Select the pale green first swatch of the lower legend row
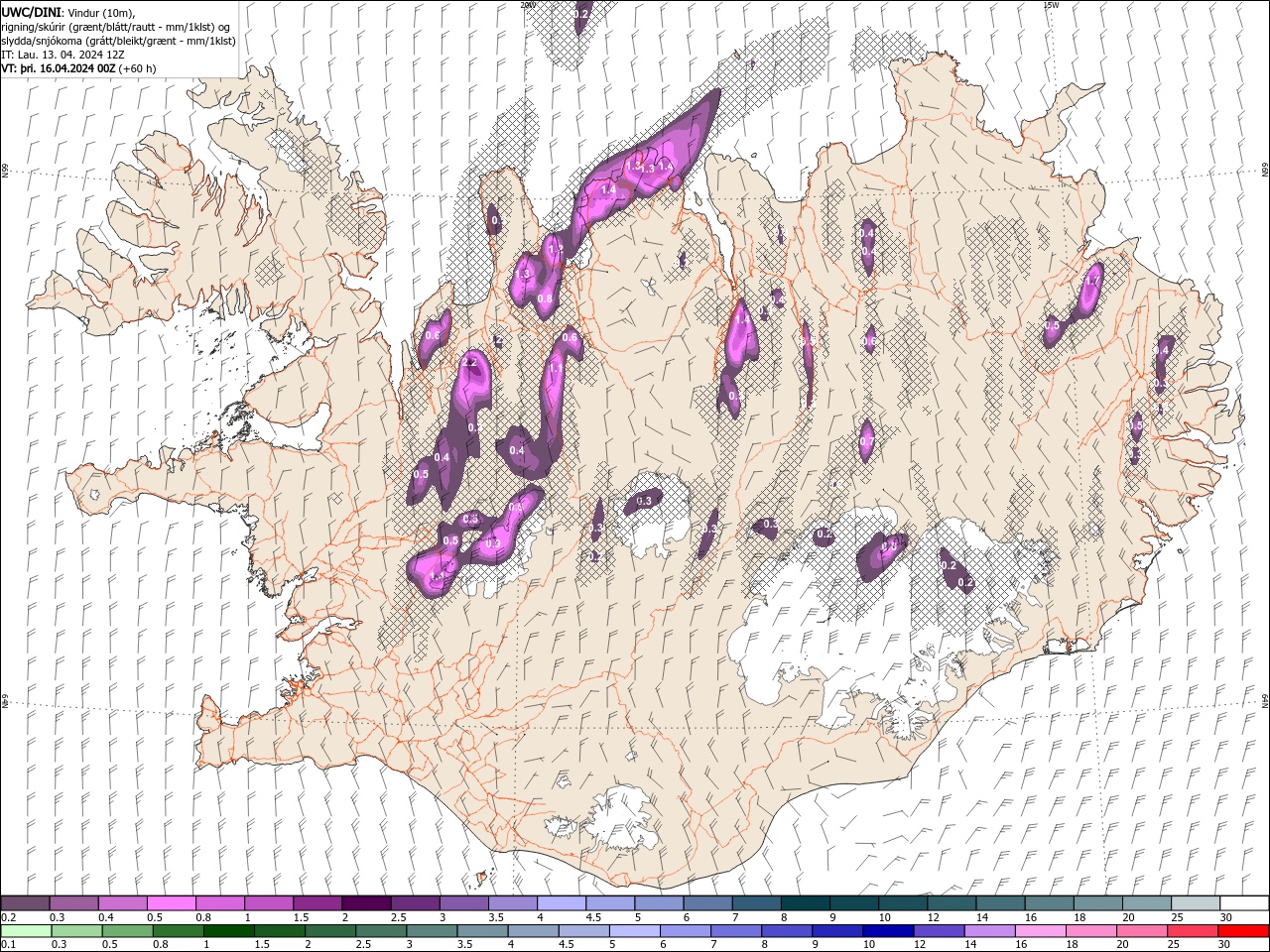The width and height of the screenshot is (1270, 952). 25,931
